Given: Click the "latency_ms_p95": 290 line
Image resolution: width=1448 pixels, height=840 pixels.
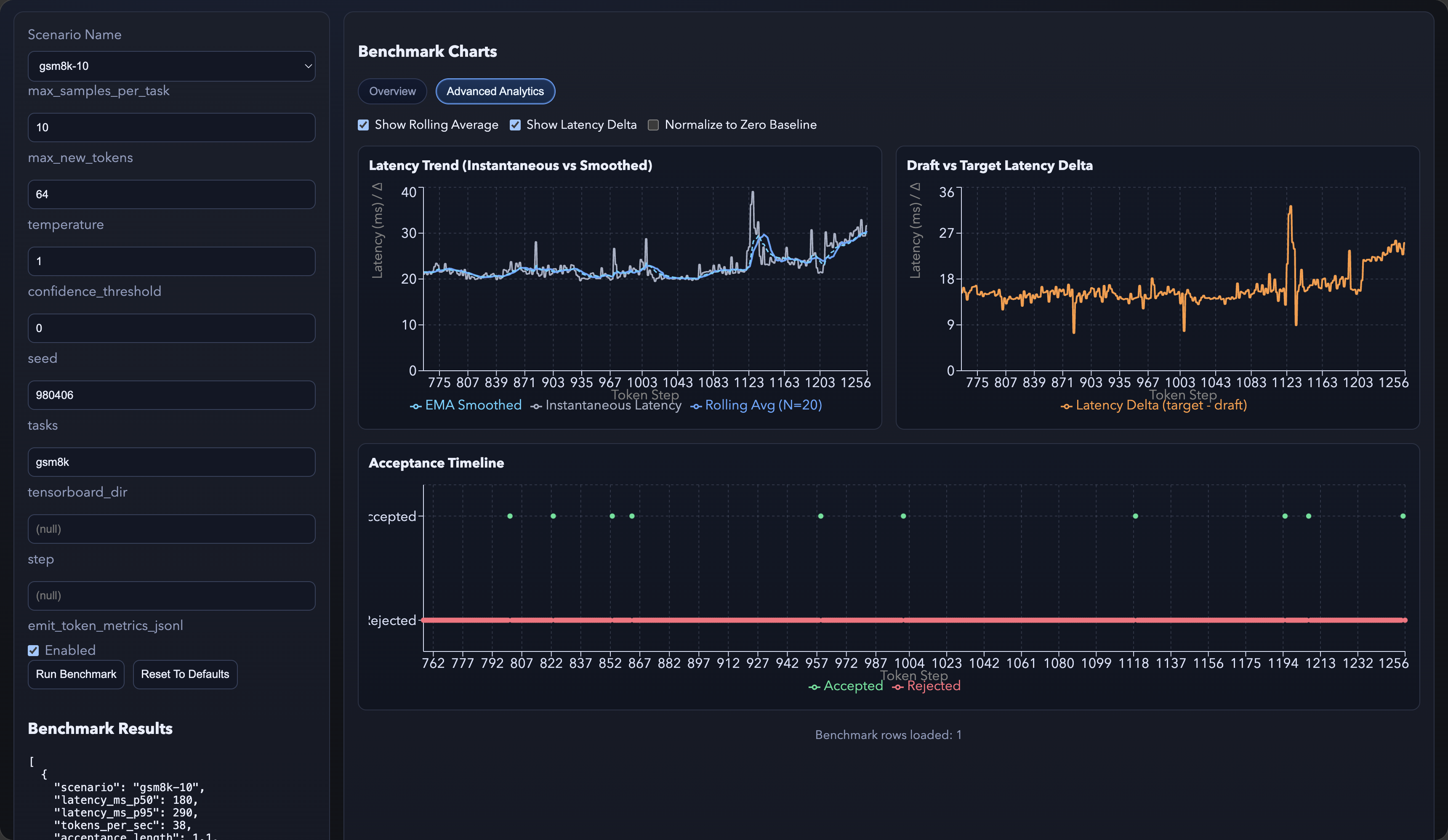Looking at the screenshot, I should (x=126, y=813).
